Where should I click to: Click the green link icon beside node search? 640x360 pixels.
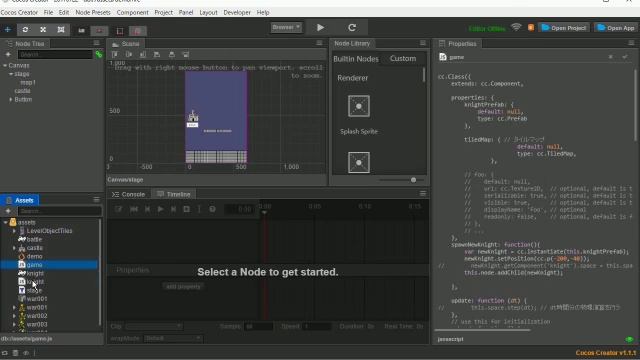[x=98, y=54]
